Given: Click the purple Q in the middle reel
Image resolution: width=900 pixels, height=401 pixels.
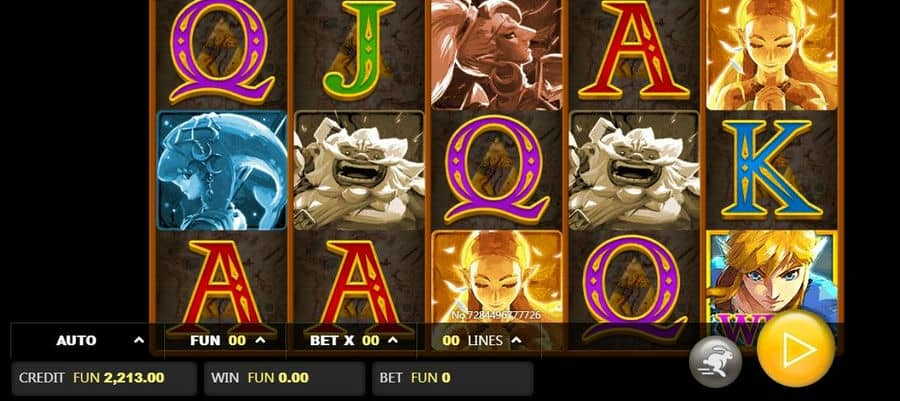Looking at the screenshot, I should [x=497, y=172].
